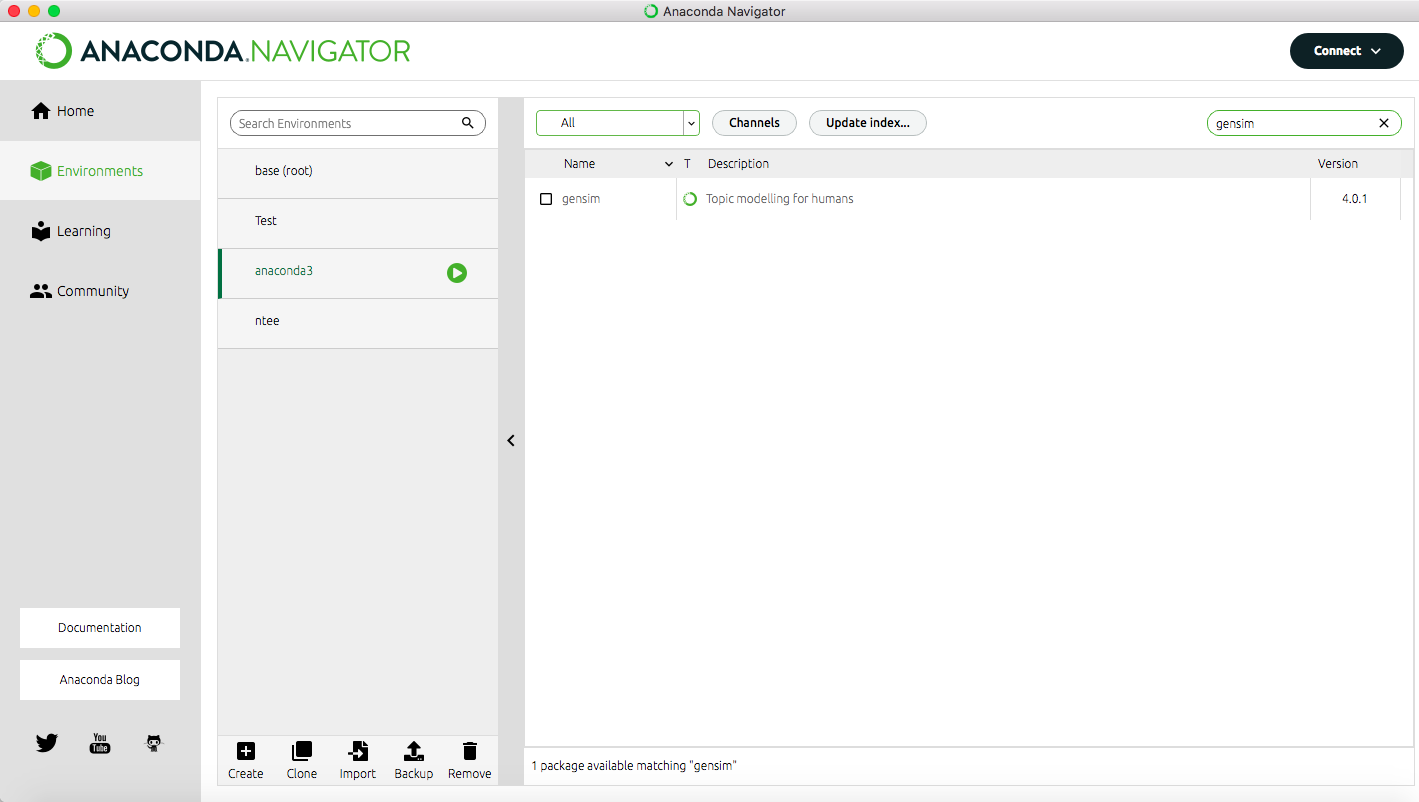Viewport: 1419px width, 802px height.
Task: Select the anaconda3 environment
Action: click(358, 273)
